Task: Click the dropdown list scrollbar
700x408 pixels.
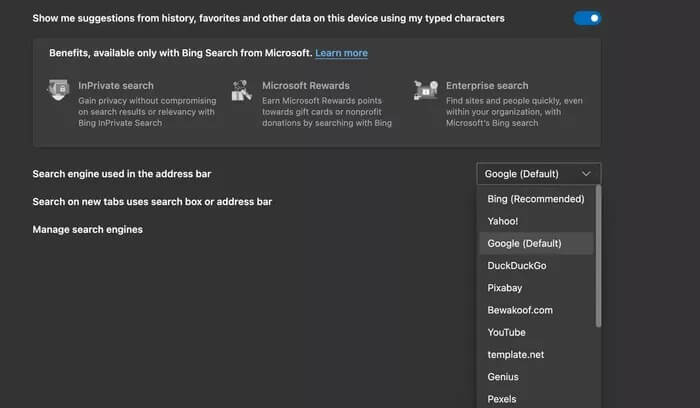Action: pyautogui.click(x=598, y=255)
